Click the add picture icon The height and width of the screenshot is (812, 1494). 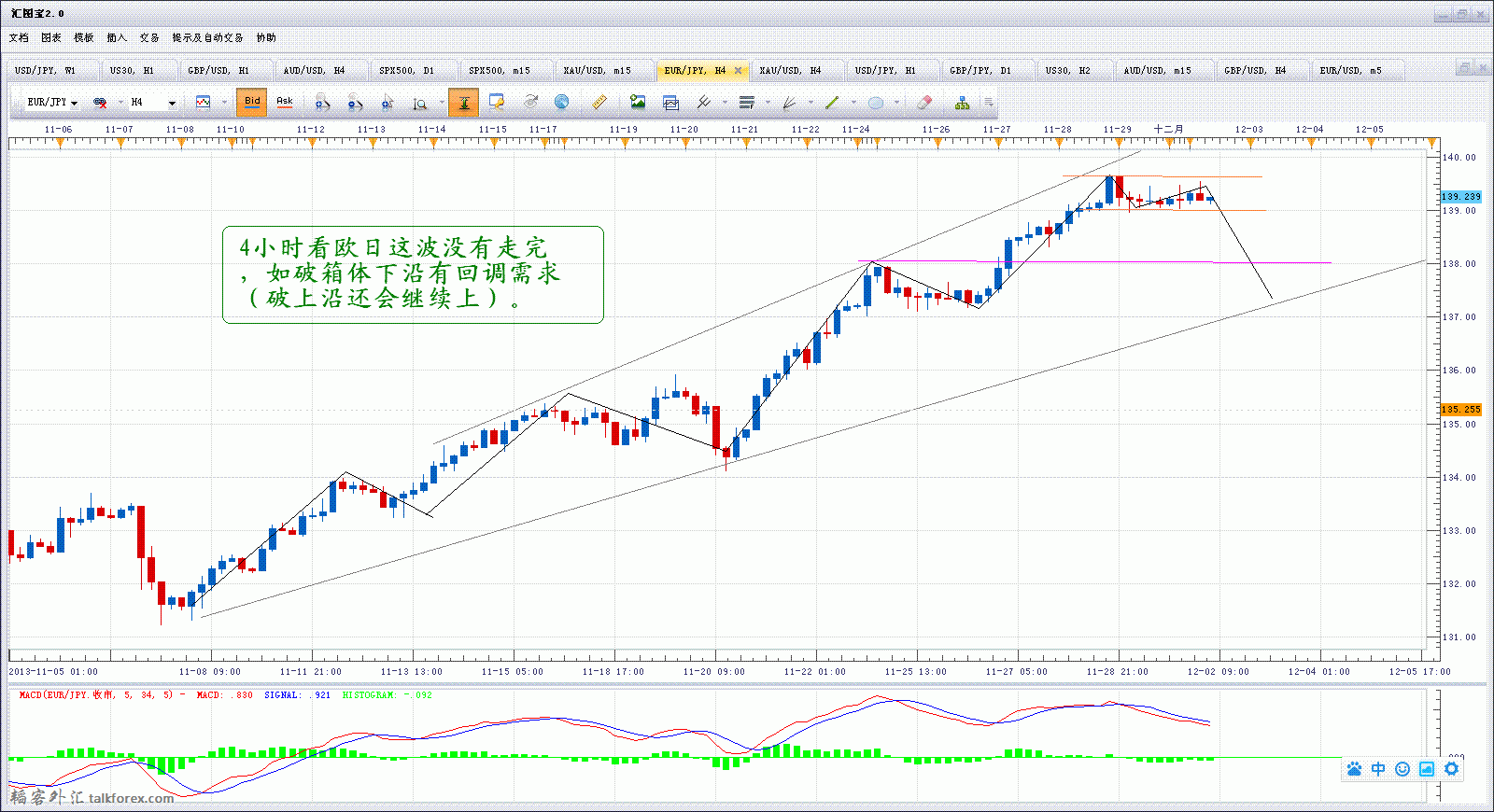tap(638, 102)
